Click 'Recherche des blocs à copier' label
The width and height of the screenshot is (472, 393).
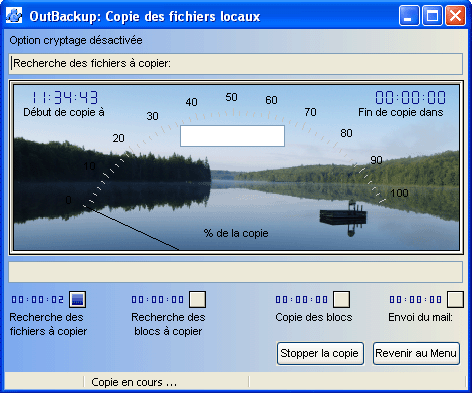(x=168, y=324)
